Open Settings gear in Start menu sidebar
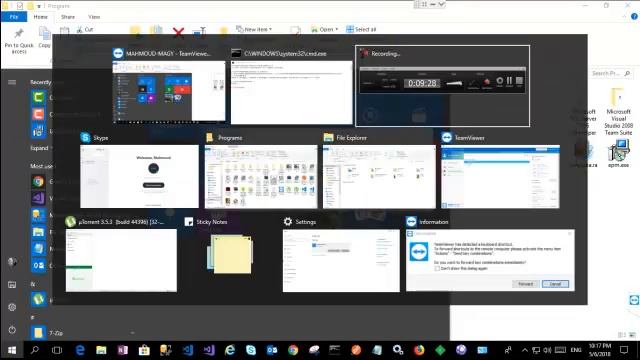This screenshot has width=640, height=360. (x=12, y=307)
